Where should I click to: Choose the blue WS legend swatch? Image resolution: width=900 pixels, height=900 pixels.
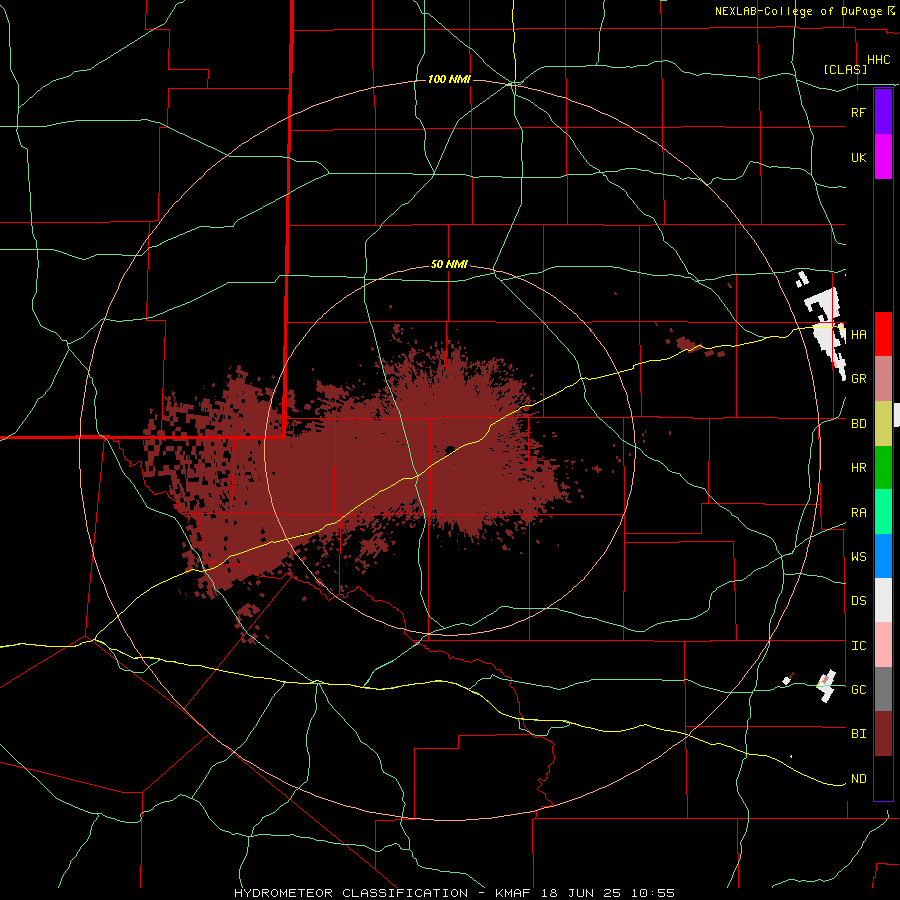coord(883,556)
